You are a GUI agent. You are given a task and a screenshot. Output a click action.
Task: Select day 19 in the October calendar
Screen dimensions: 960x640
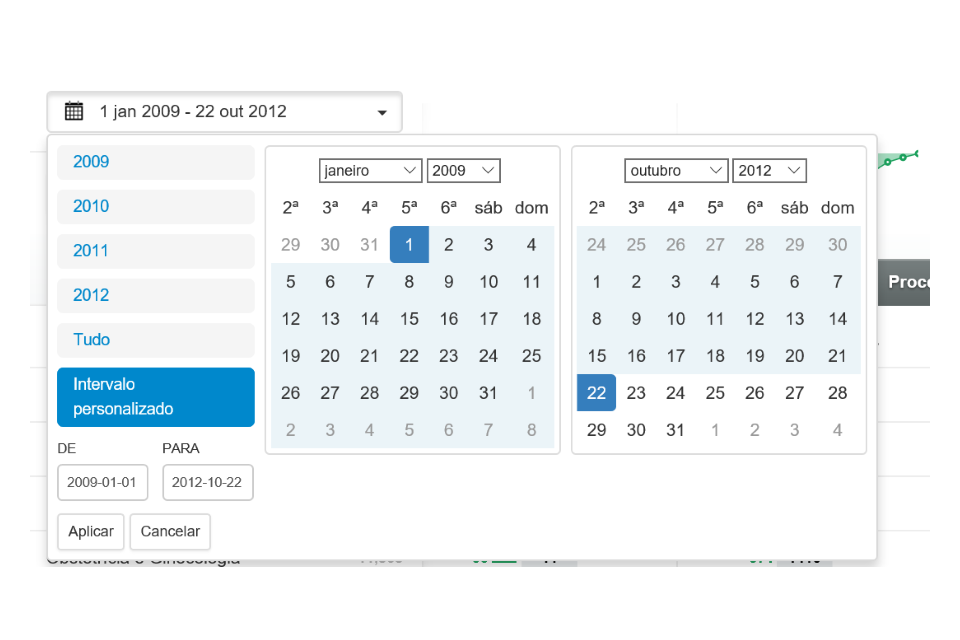(x=754, y=356)
